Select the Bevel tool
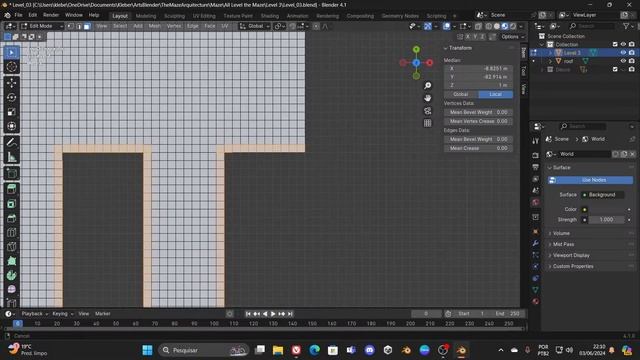This screenshot has width=640, height=360. (11, 218)
